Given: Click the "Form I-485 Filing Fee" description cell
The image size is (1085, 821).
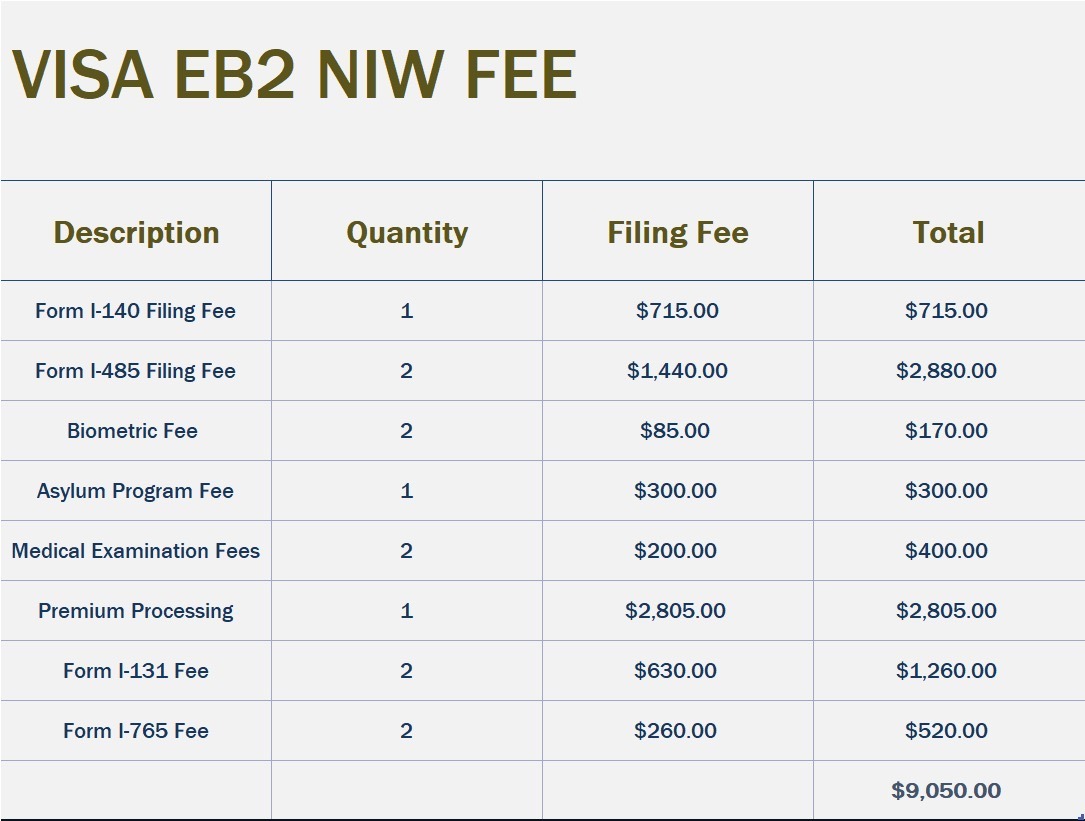Looking at the screenshot, I should (x=135, y=371).
